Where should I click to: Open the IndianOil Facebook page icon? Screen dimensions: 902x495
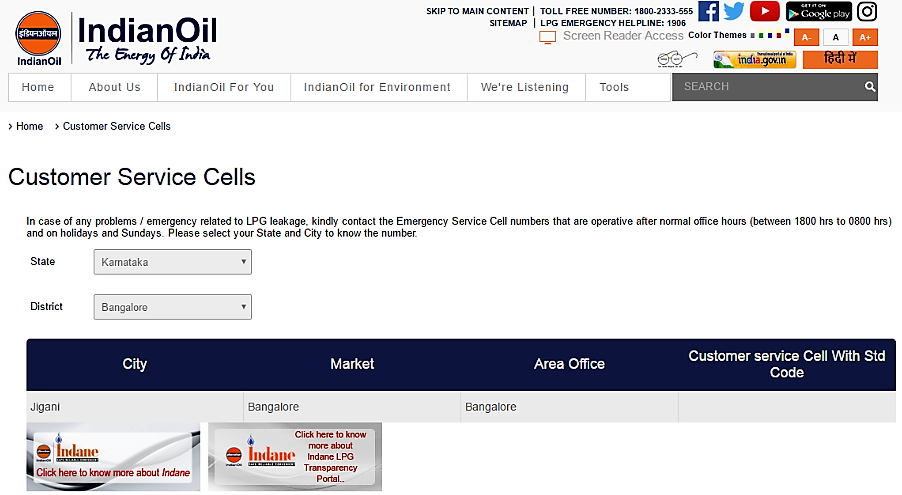[x=708, y=11]
